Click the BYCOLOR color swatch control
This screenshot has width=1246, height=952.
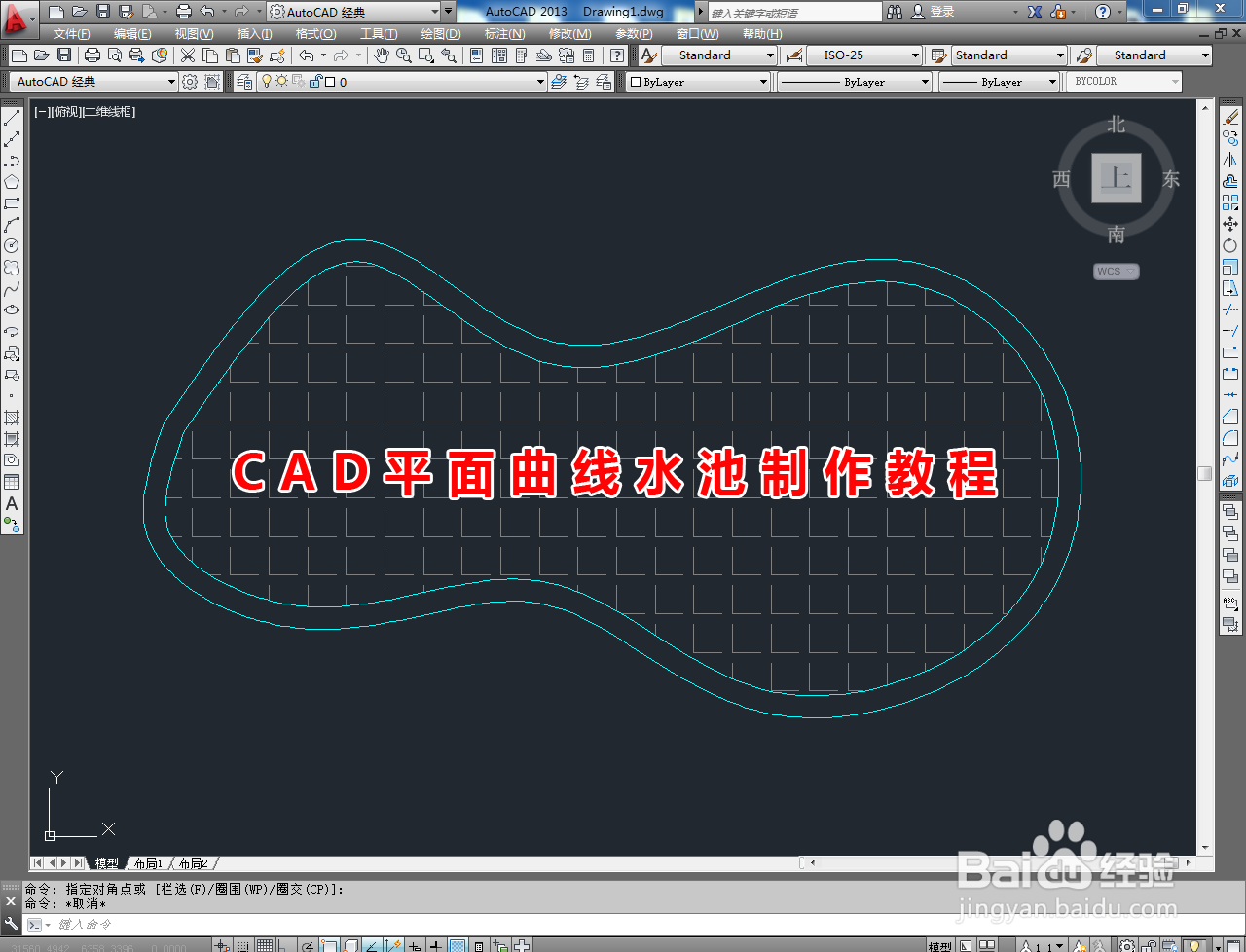tap(1124, 81)
